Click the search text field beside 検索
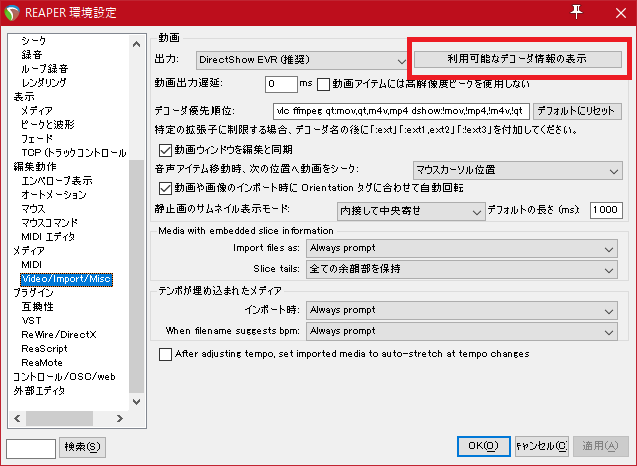The width and height of the screenshot is (637, 466). [31, 449]
